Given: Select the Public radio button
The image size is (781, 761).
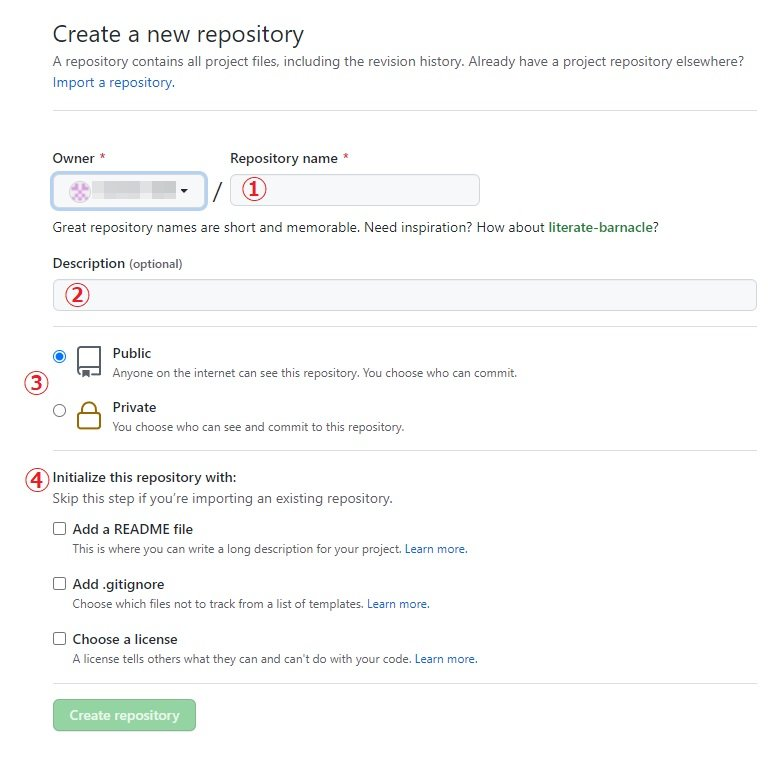Looking at the screenshot, I should point(60,356).
